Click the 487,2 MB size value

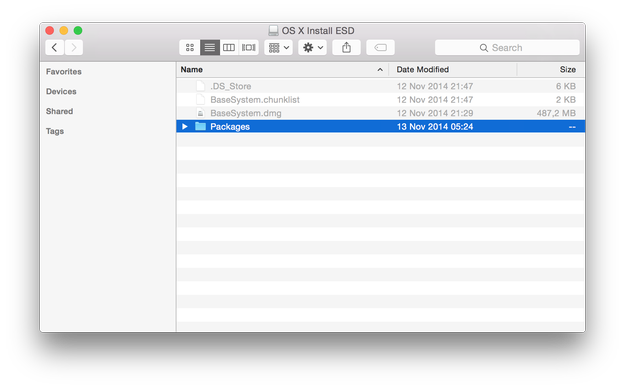click(x=556, y=113)
